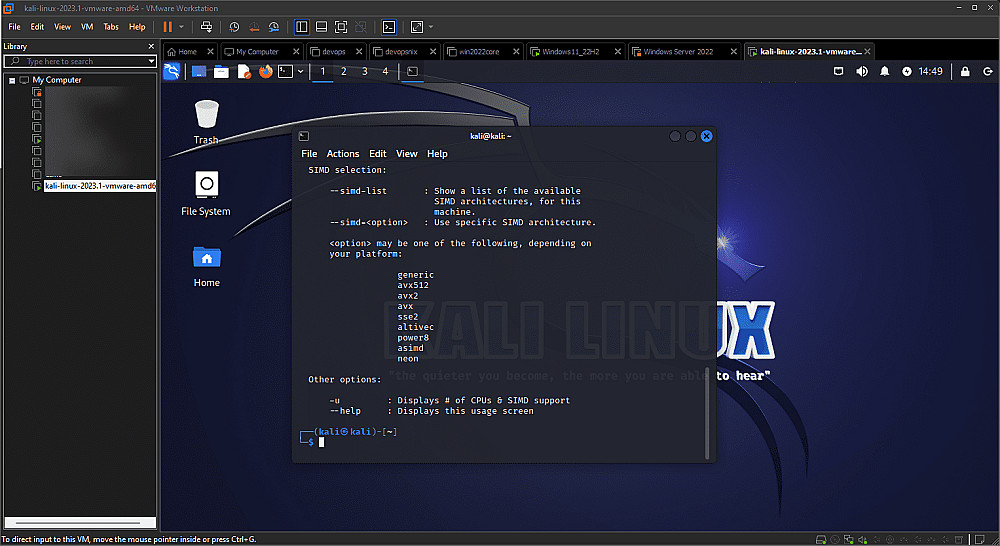Open the Trash desktop icon
The width and height of the screenshot is (1000, 546).
(x=207, y=122)
